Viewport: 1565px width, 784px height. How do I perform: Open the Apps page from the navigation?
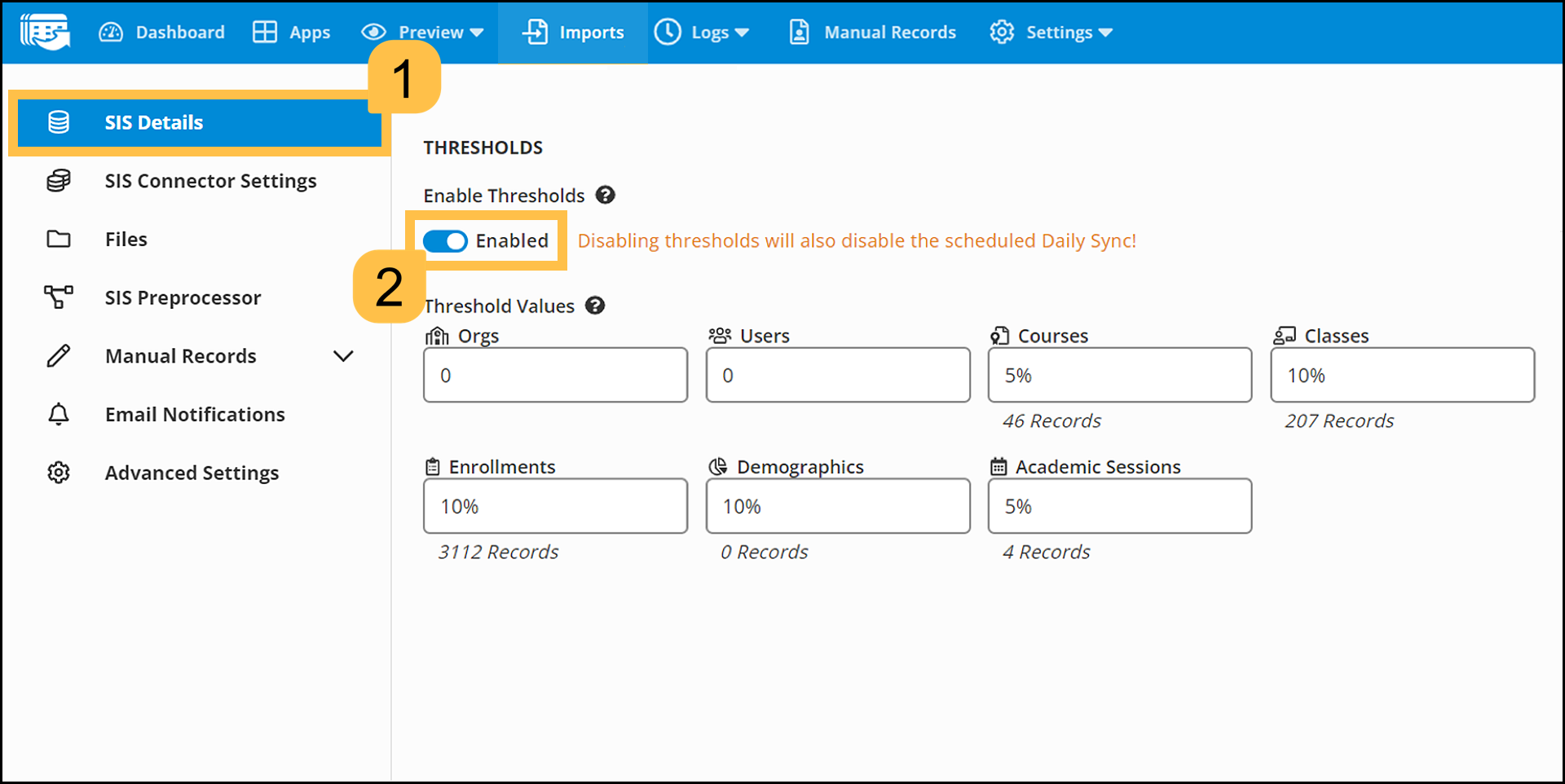click(x=291, y=33)
